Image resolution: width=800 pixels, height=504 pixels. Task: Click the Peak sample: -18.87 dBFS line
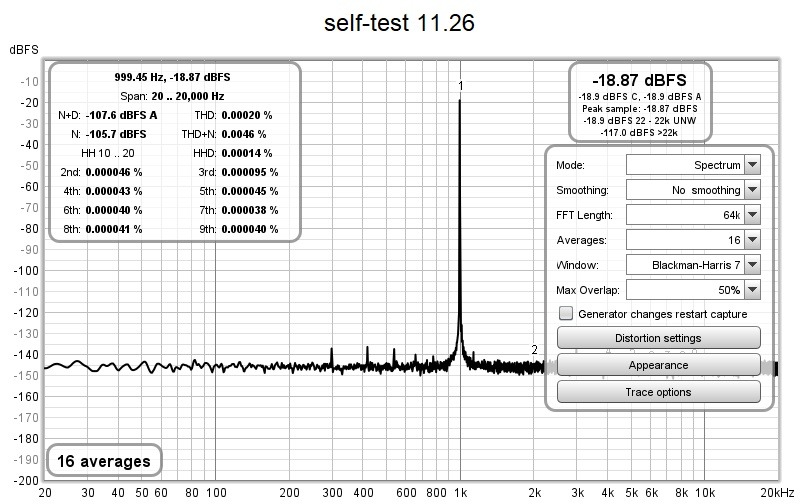click(x=639, y=109)
